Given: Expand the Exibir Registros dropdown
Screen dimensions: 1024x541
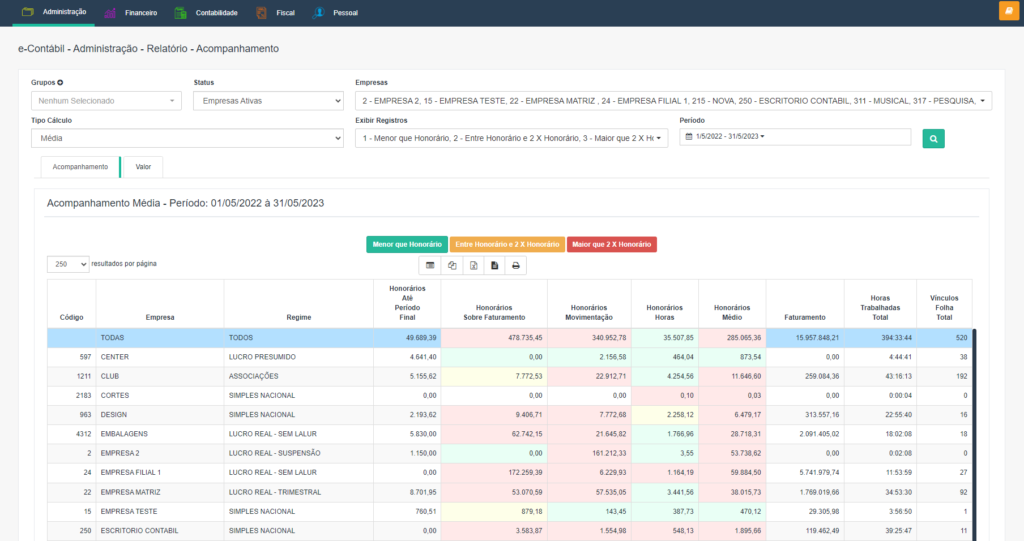Looking at the screenshot, I should coord(511,138).
